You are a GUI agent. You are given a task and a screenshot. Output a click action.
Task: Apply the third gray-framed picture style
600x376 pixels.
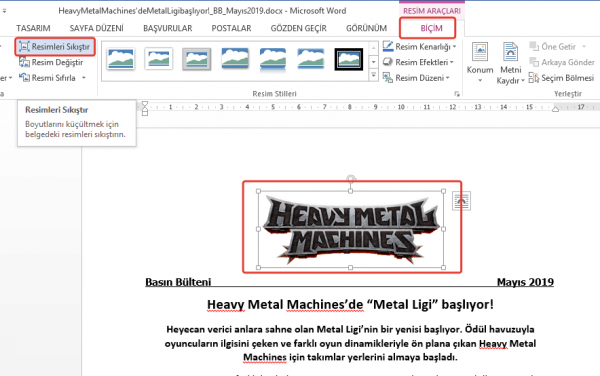(197, 59)
